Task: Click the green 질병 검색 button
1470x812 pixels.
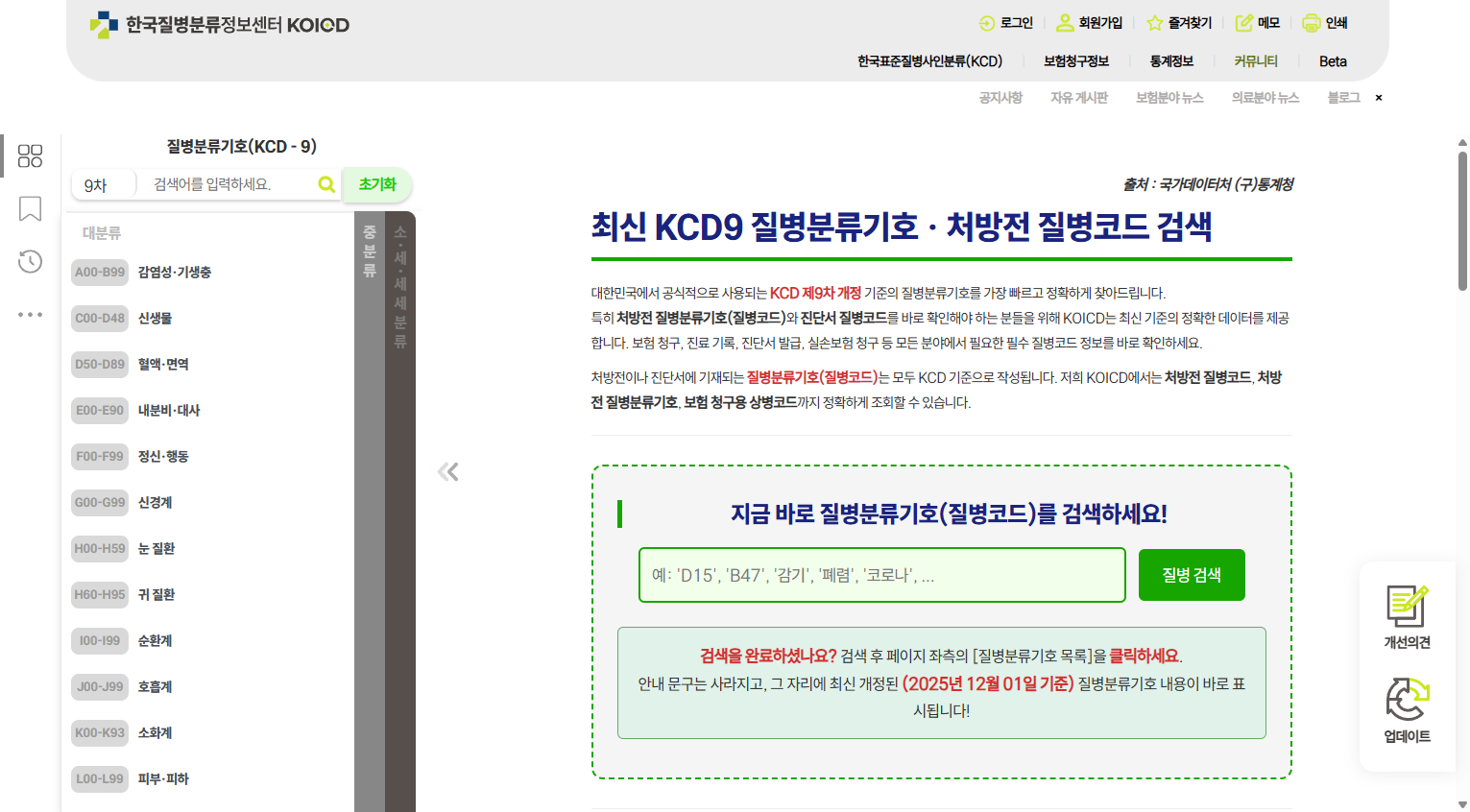Action: pyautogui.click(x=1191, y=575)
